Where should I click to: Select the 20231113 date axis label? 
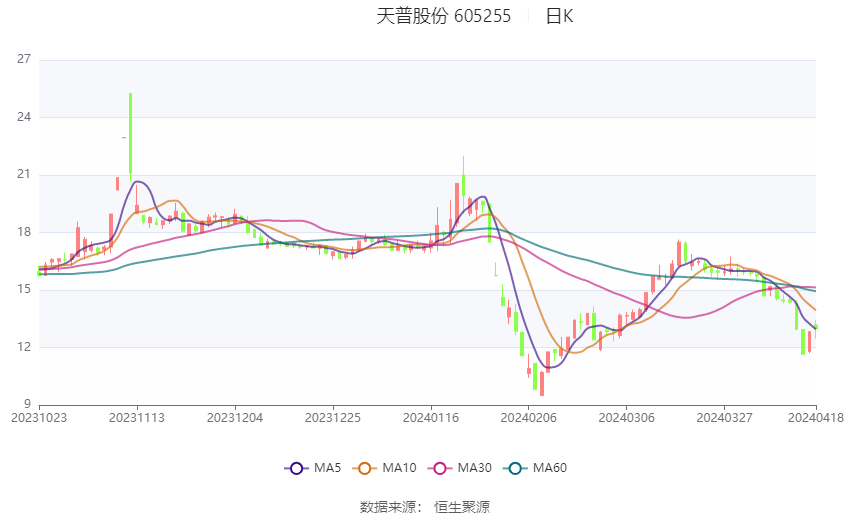point(137,418)
